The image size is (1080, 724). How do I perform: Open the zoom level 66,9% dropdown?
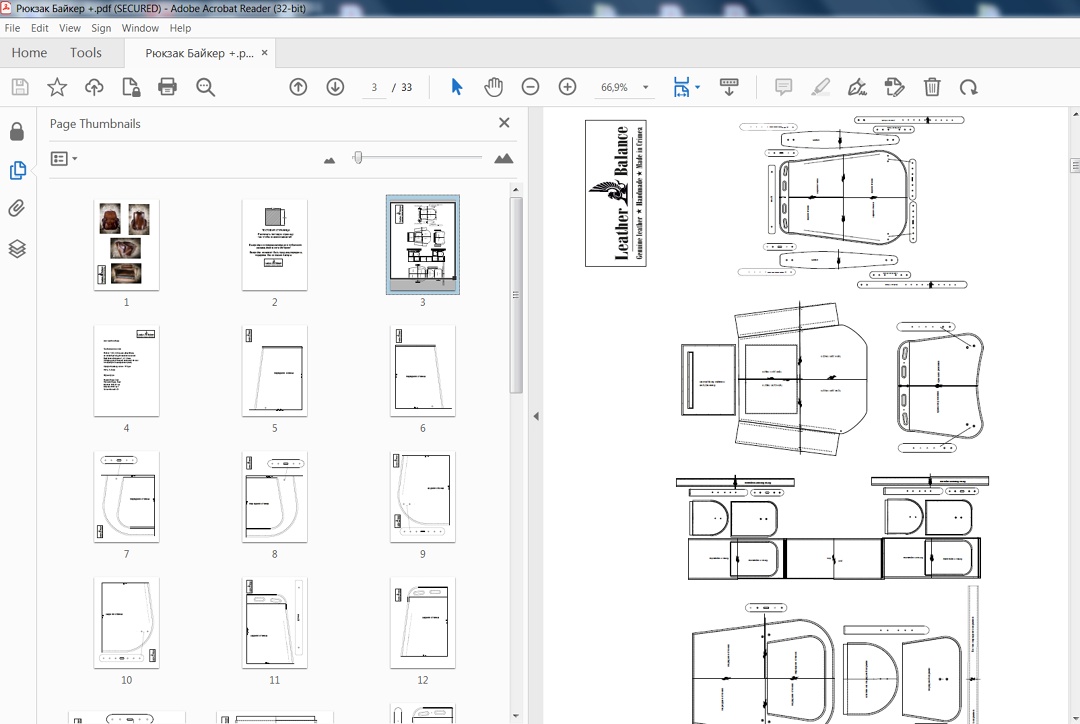point(645,88)
